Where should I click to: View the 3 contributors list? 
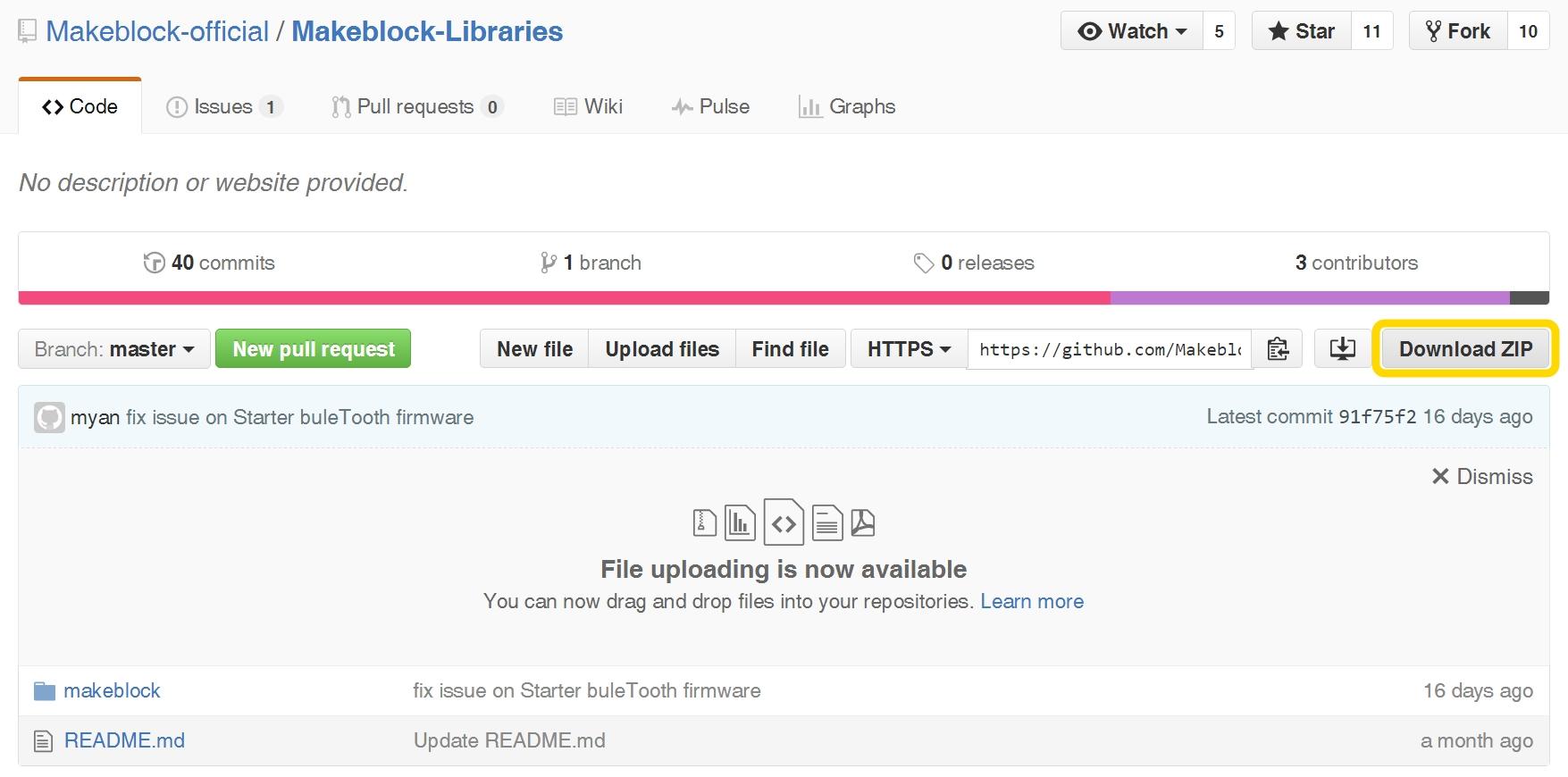click(1356, 263)
